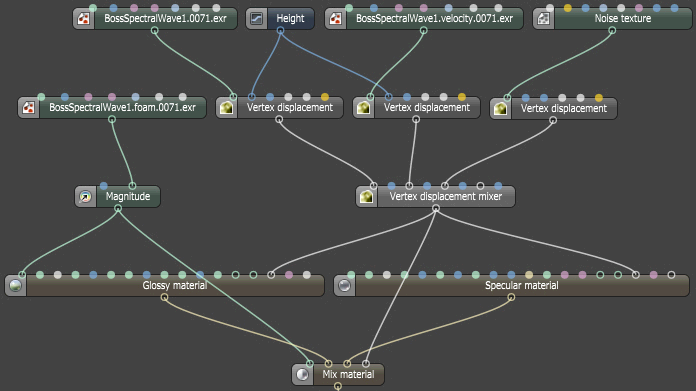Viewport: 696px width, 391px height.
Task: Select the Vertex displacement mixer node
Action: click(435, 197)
